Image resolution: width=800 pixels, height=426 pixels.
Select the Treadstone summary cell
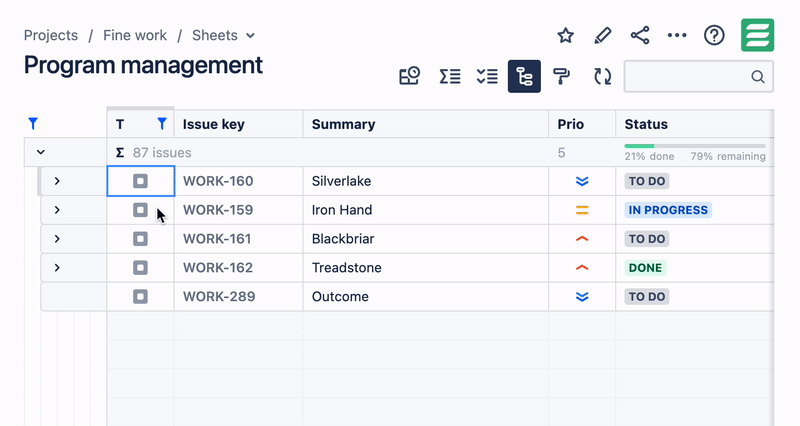(x=426, y=268)
